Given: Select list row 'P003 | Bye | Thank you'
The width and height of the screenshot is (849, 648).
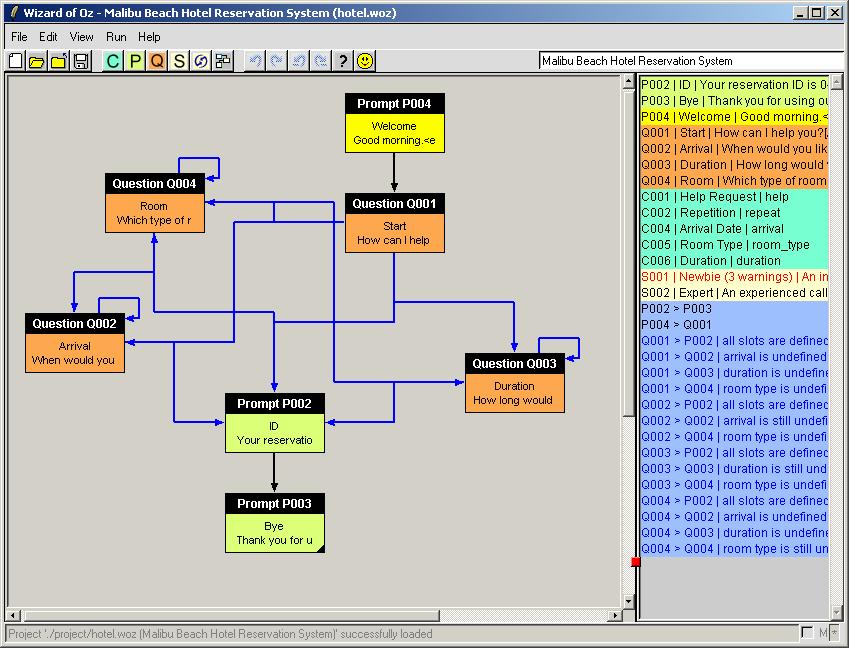Looking at the screenshot, I should click(734, 101).
